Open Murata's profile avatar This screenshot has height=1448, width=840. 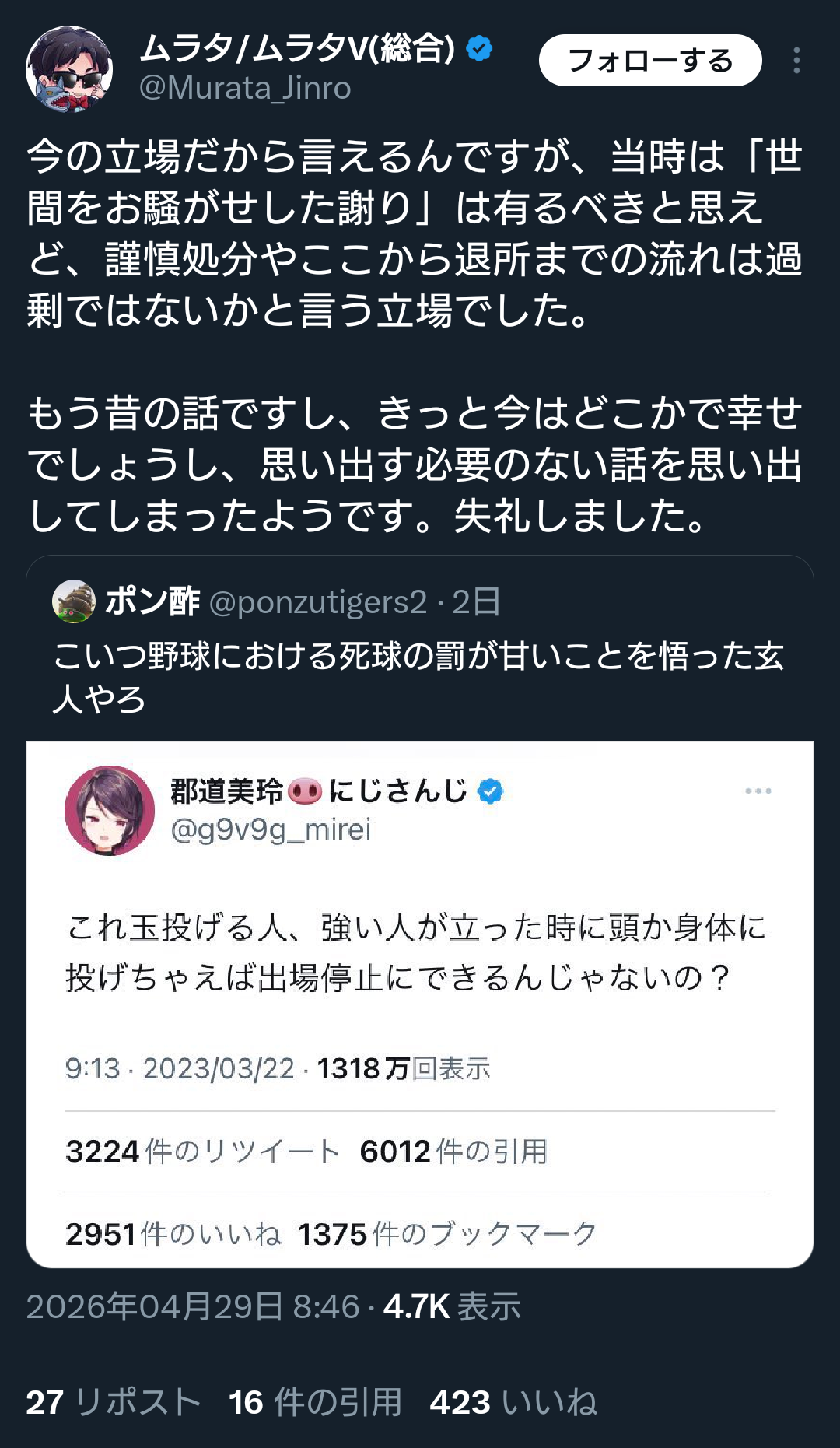(69, 69)
